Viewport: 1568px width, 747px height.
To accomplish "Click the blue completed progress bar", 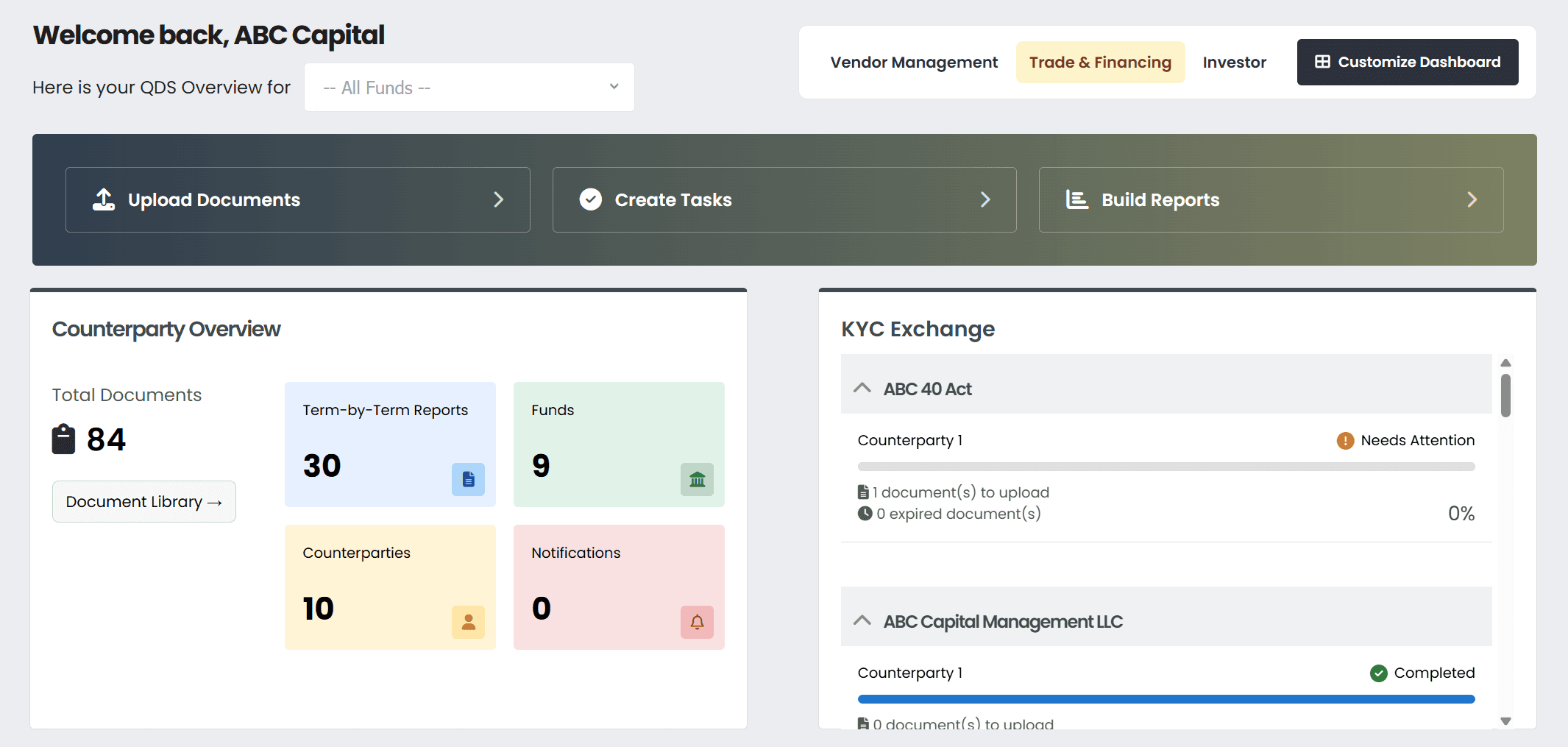I will 1166,699.
